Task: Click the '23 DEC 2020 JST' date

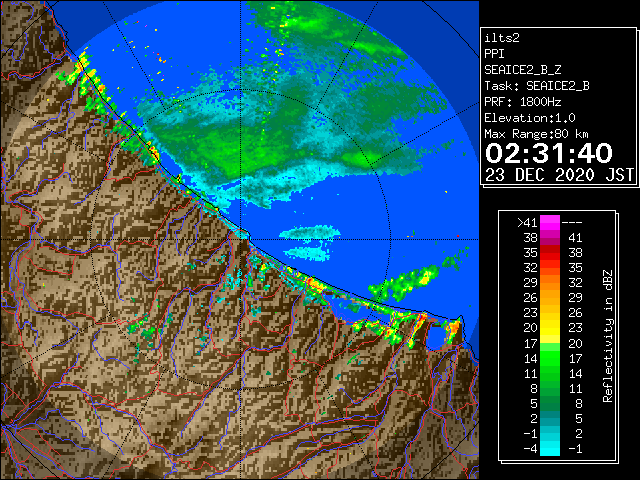Action: click(x=559, y=175)
